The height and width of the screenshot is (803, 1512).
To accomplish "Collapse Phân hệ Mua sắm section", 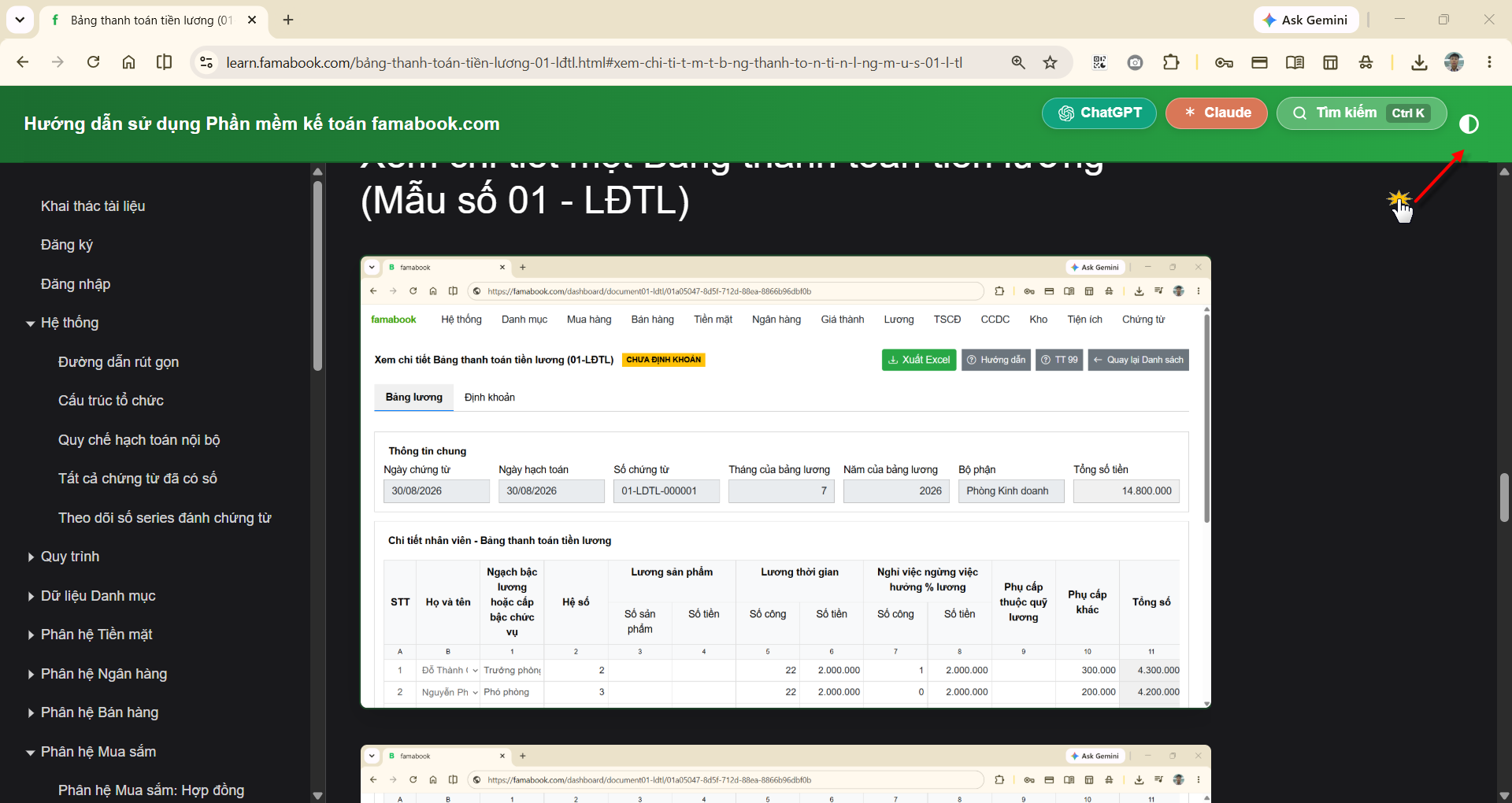I will (30, 752).
